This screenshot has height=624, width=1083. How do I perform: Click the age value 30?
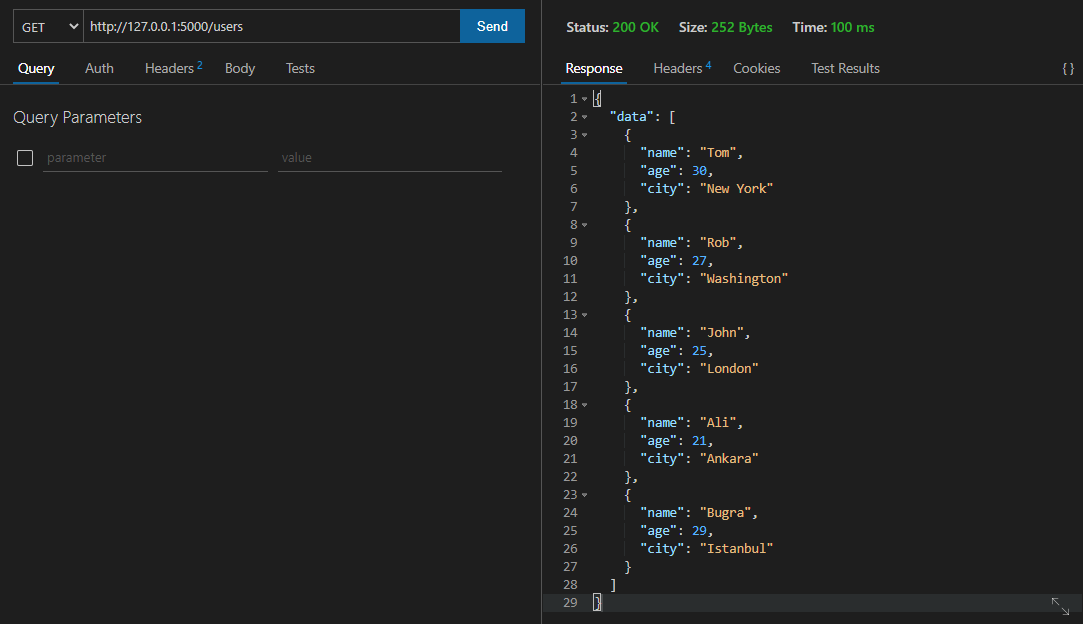point(699,171)
